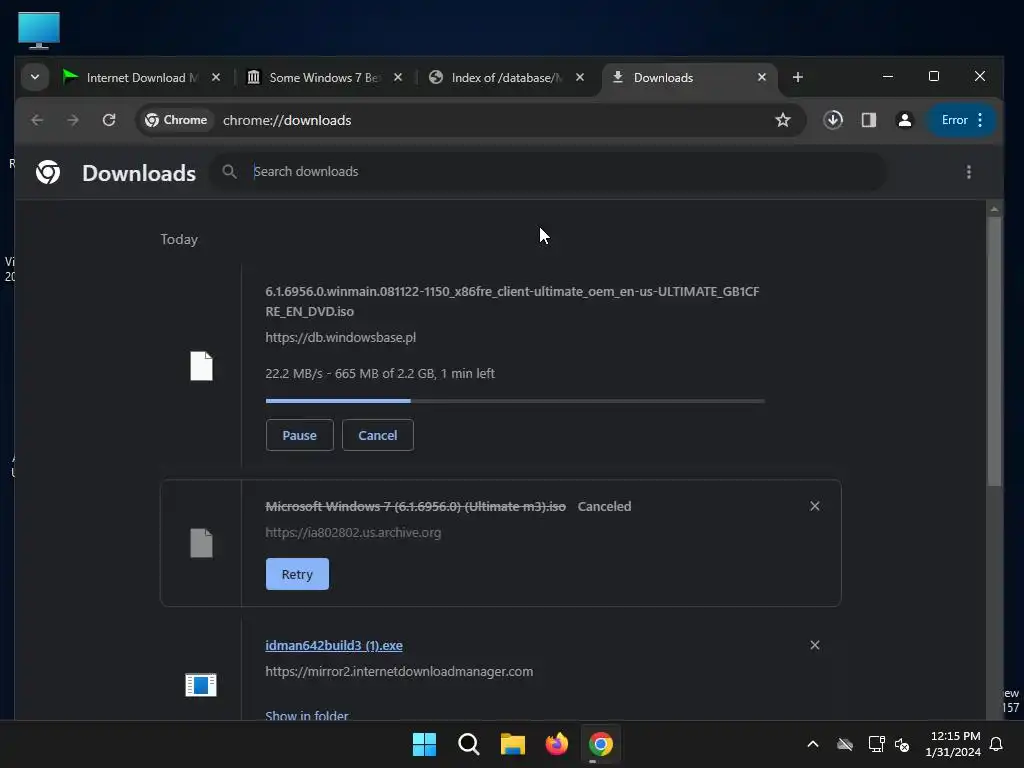Screen dimensions: 1024x768
Task: Open idman642build3 (1).exe file link
Action: (x=334, y=645)
